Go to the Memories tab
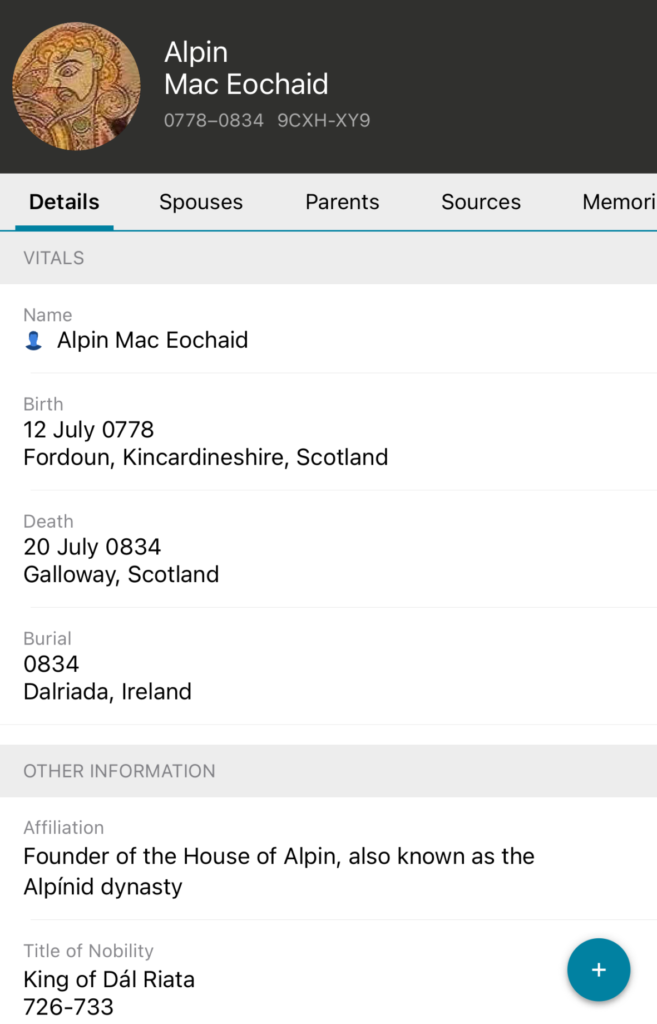The image size is (657, 1024). [x=618, y=202]
